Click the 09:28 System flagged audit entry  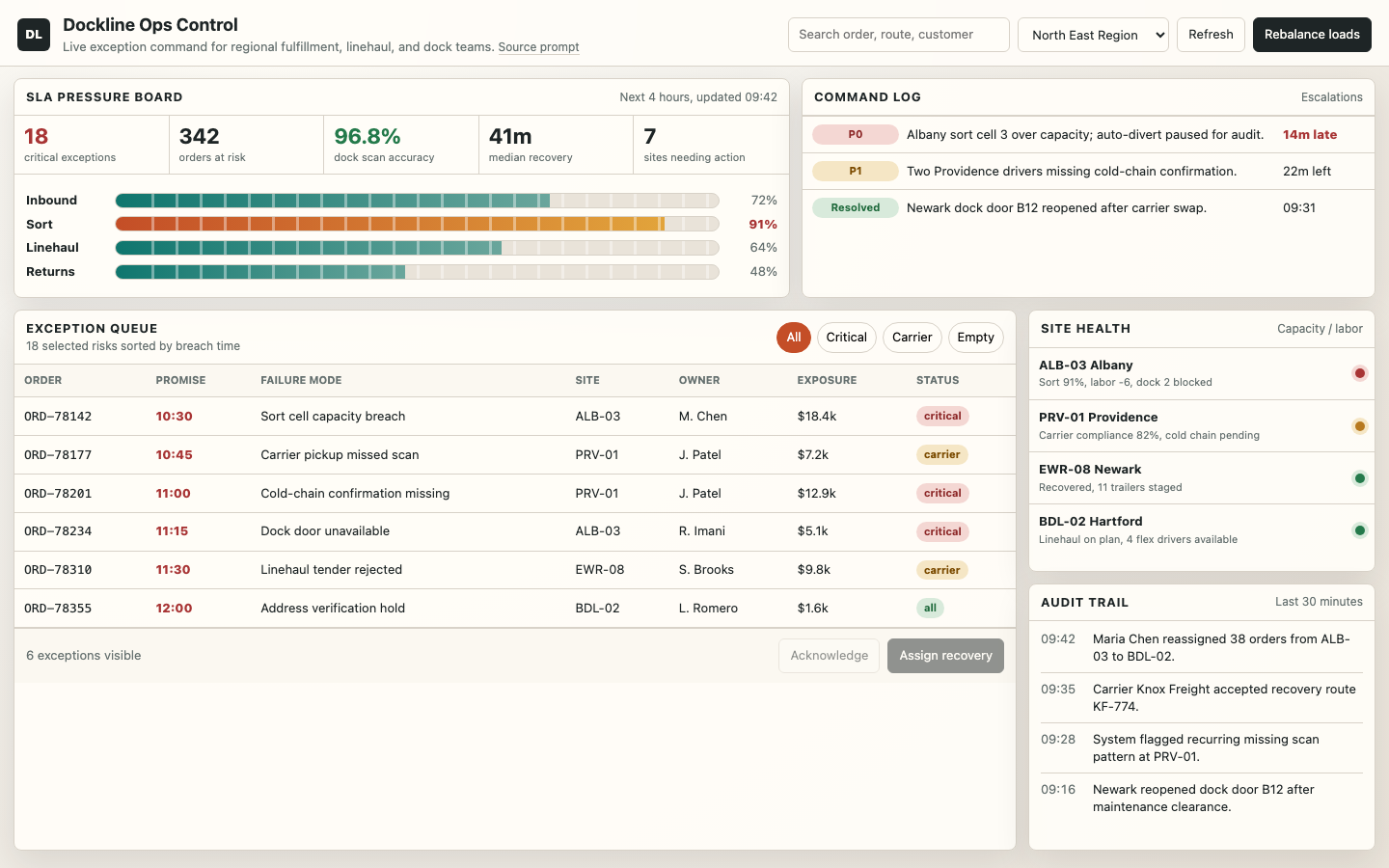(1202, 748)
